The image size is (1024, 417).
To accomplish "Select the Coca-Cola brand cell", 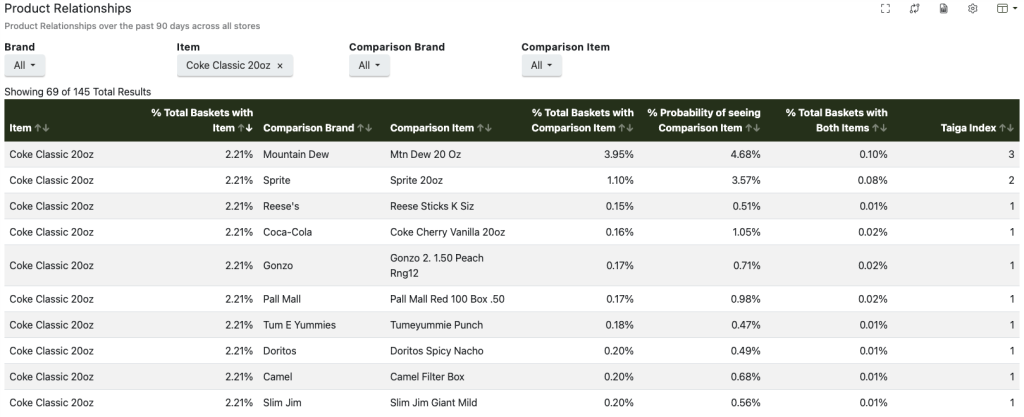I will 285,232.
